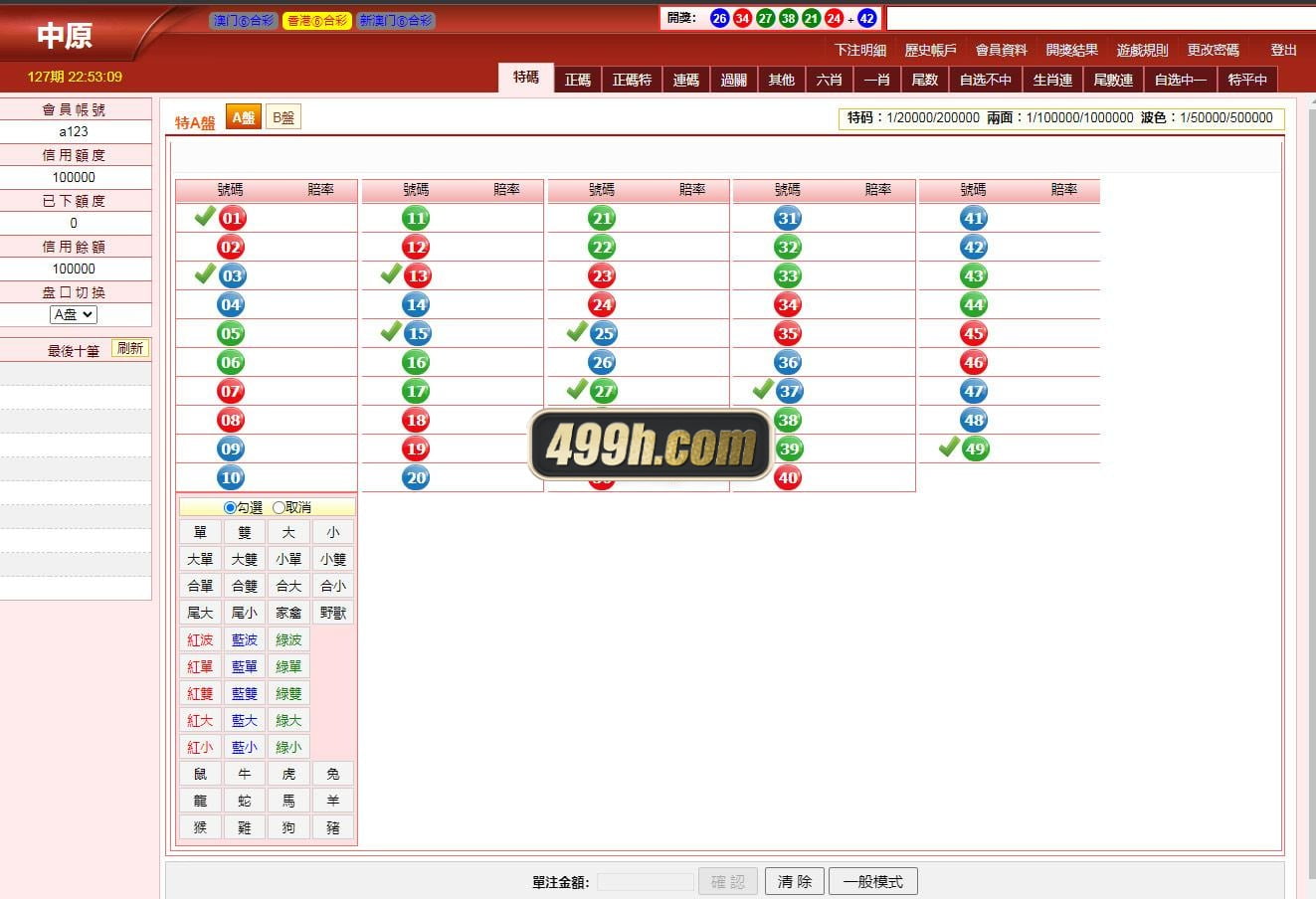Choose green ball 44
Screen dimensions: 1316x899
click(x=975, y=304)
